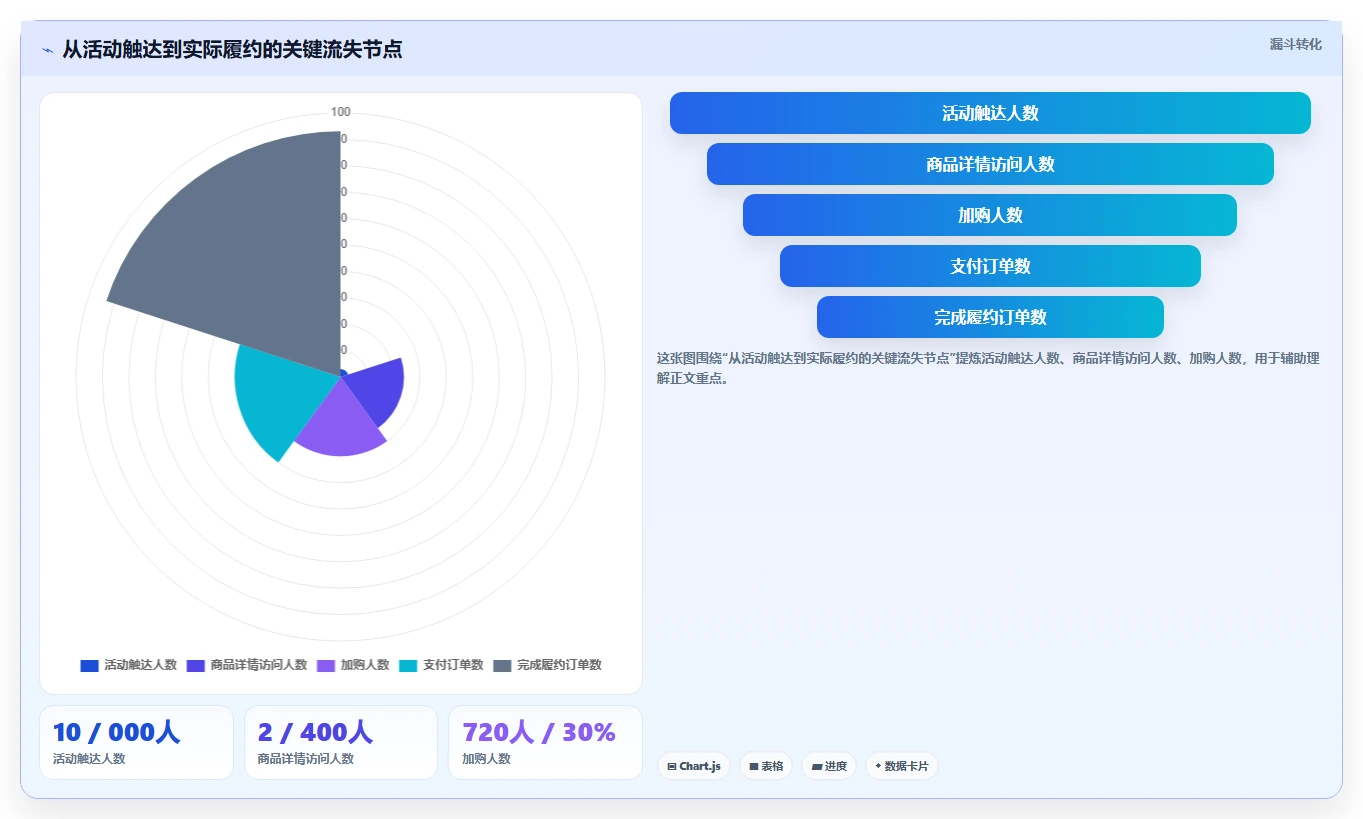Toggle 商品详情访问人数 legend swatch in chart
The height and width of the screenshot is (819, 1363).
[x=195, y=665]
